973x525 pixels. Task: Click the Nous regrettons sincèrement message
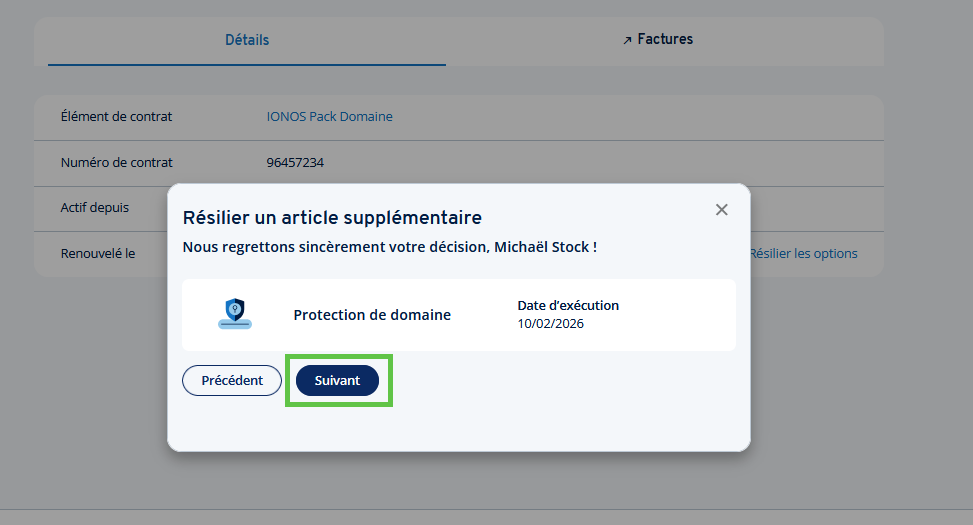pos(389,246)
